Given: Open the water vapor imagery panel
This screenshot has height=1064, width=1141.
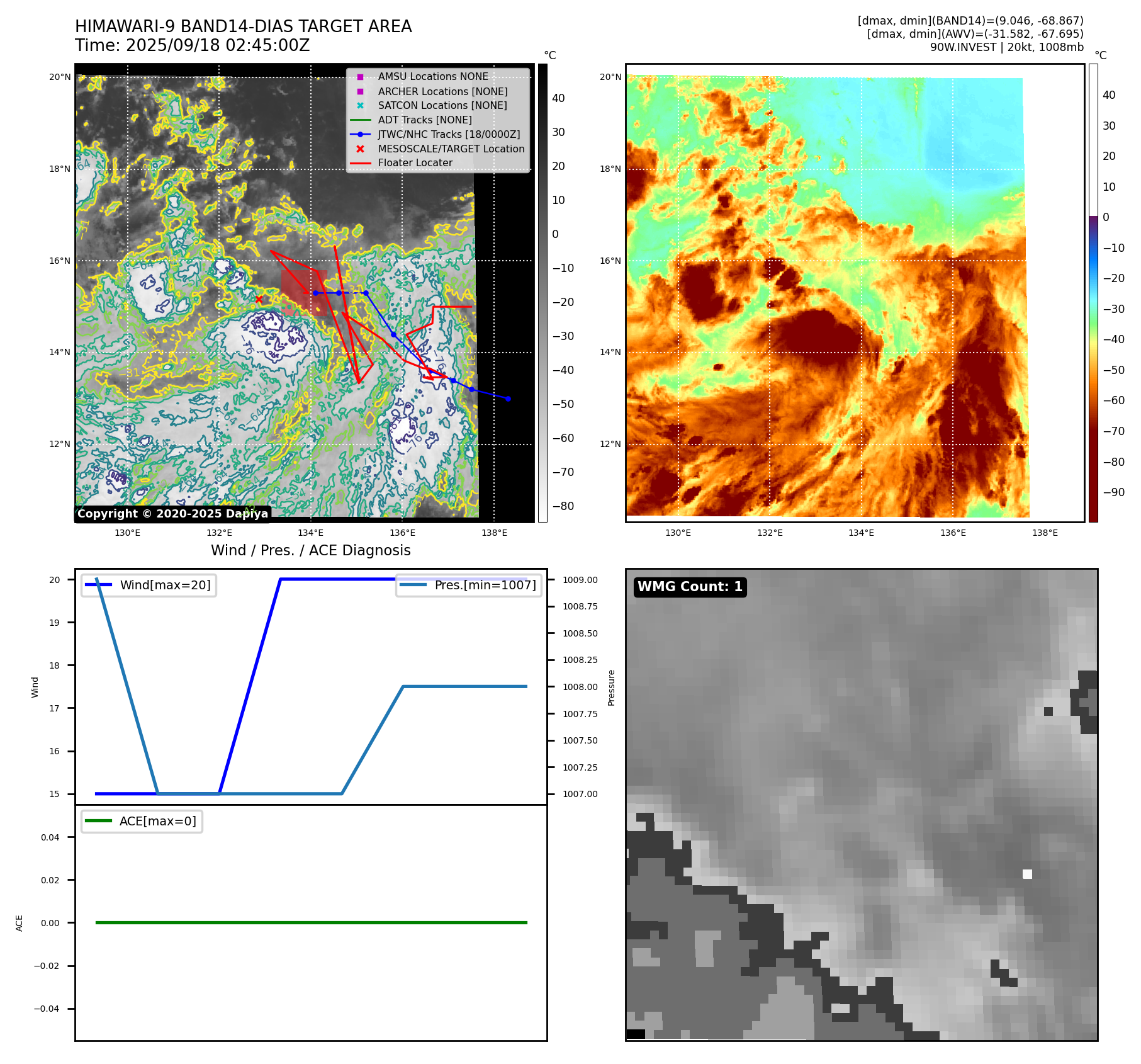Looking at the screenshot, I should [x=855, y=293].
